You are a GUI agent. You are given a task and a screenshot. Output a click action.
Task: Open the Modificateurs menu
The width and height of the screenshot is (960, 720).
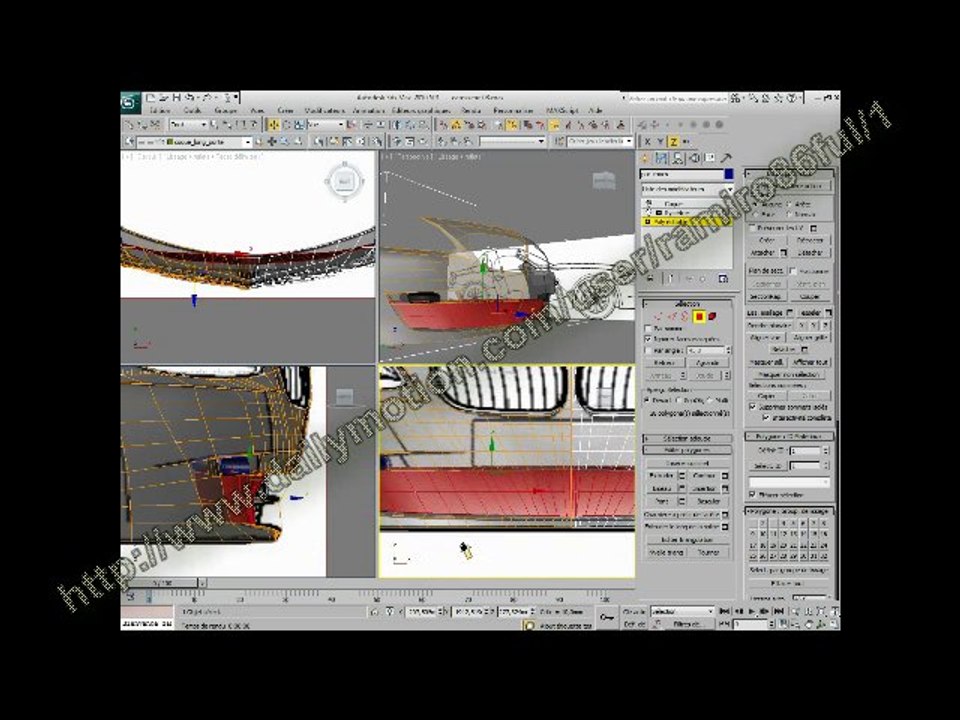click(x=324, y=111)
